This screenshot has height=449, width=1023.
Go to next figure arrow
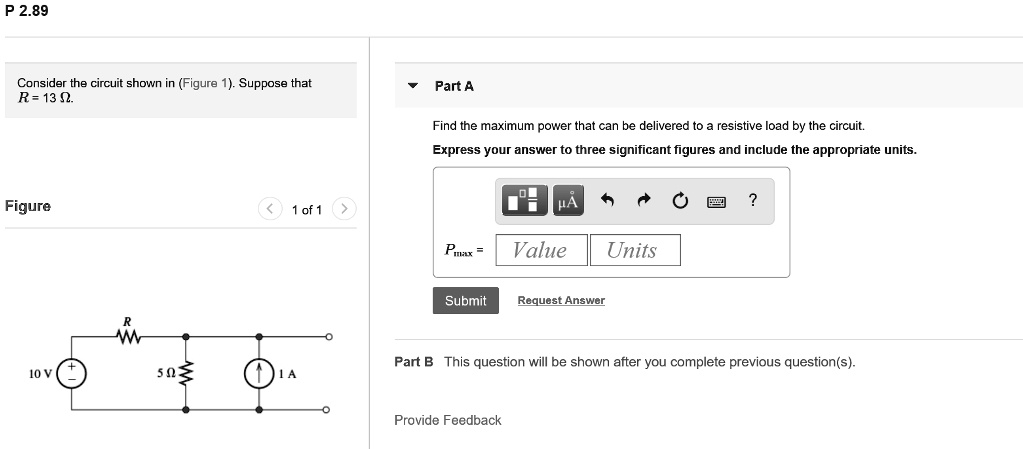[344, 209]
